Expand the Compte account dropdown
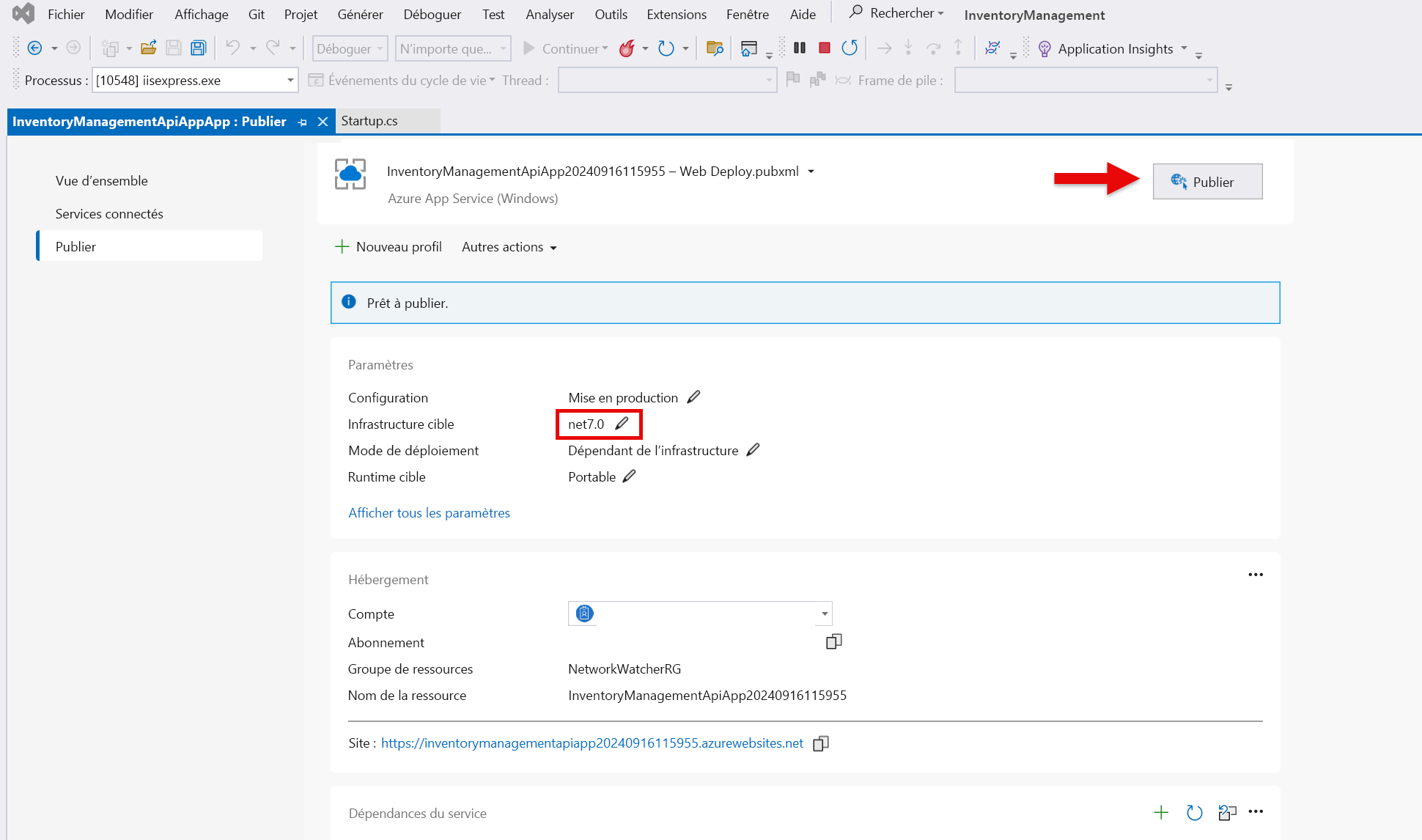1422x840 pixels. click(825, 614)
